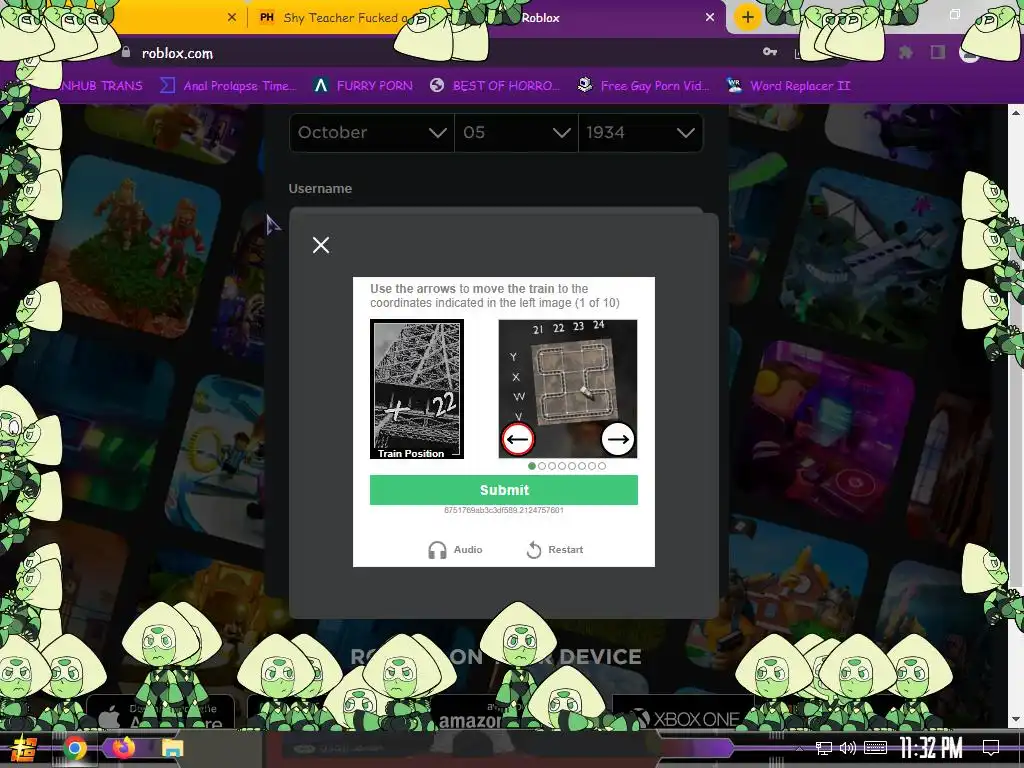Click the 11:32 PM taskbar clock
Image resolution: width=1024 pixels, height=768 pixels.
(x=931, y=748)
